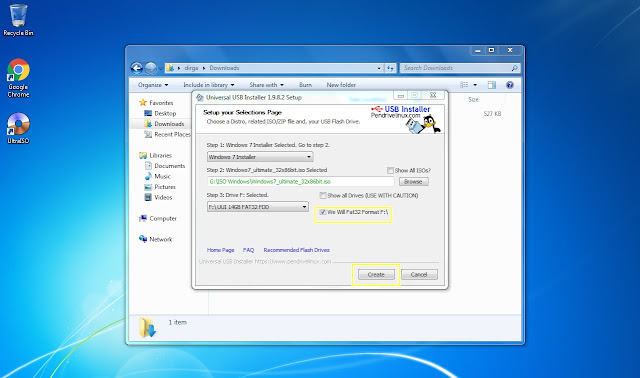Open the Share with menu

point(267,85)
